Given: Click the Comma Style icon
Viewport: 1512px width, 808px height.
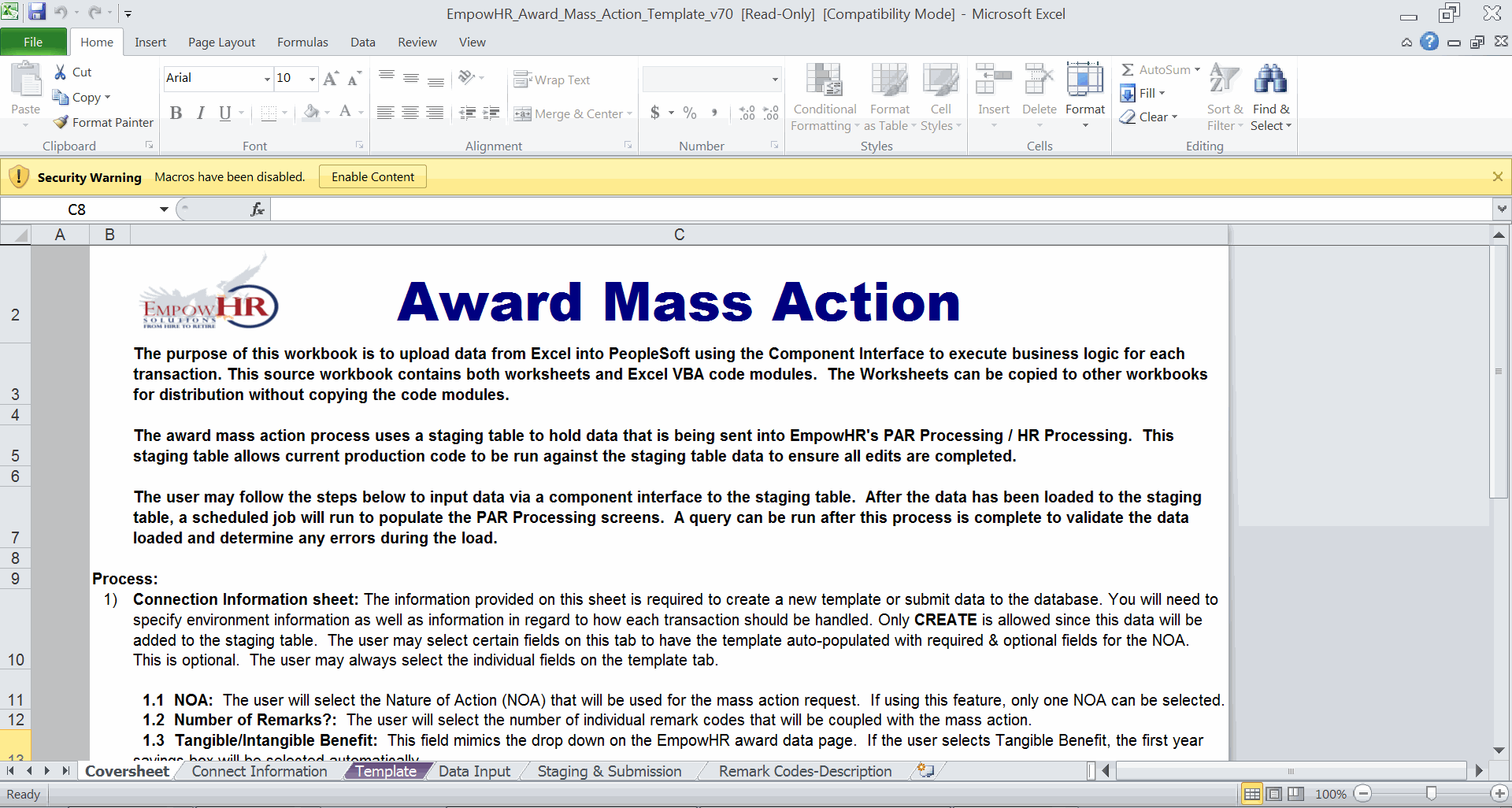Looking at the screenshot, I should click(714, 113).
